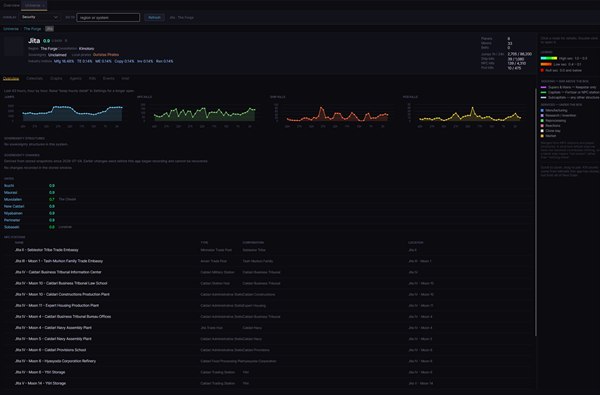
Task: Select Caldari Business Tribunal Information Center row
Action: pyautogui.click(x=268, y=272)
